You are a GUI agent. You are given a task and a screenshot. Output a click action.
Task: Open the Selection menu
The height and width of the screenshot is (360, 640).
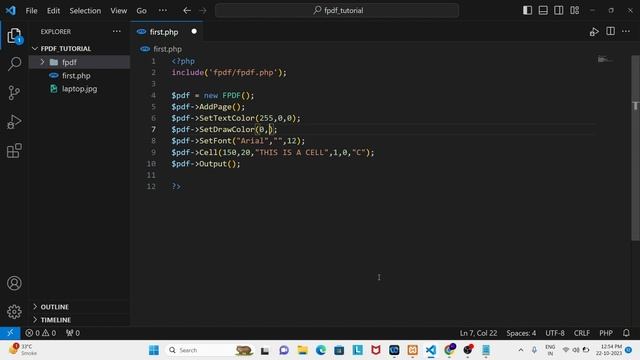click(x=85, y=11)
